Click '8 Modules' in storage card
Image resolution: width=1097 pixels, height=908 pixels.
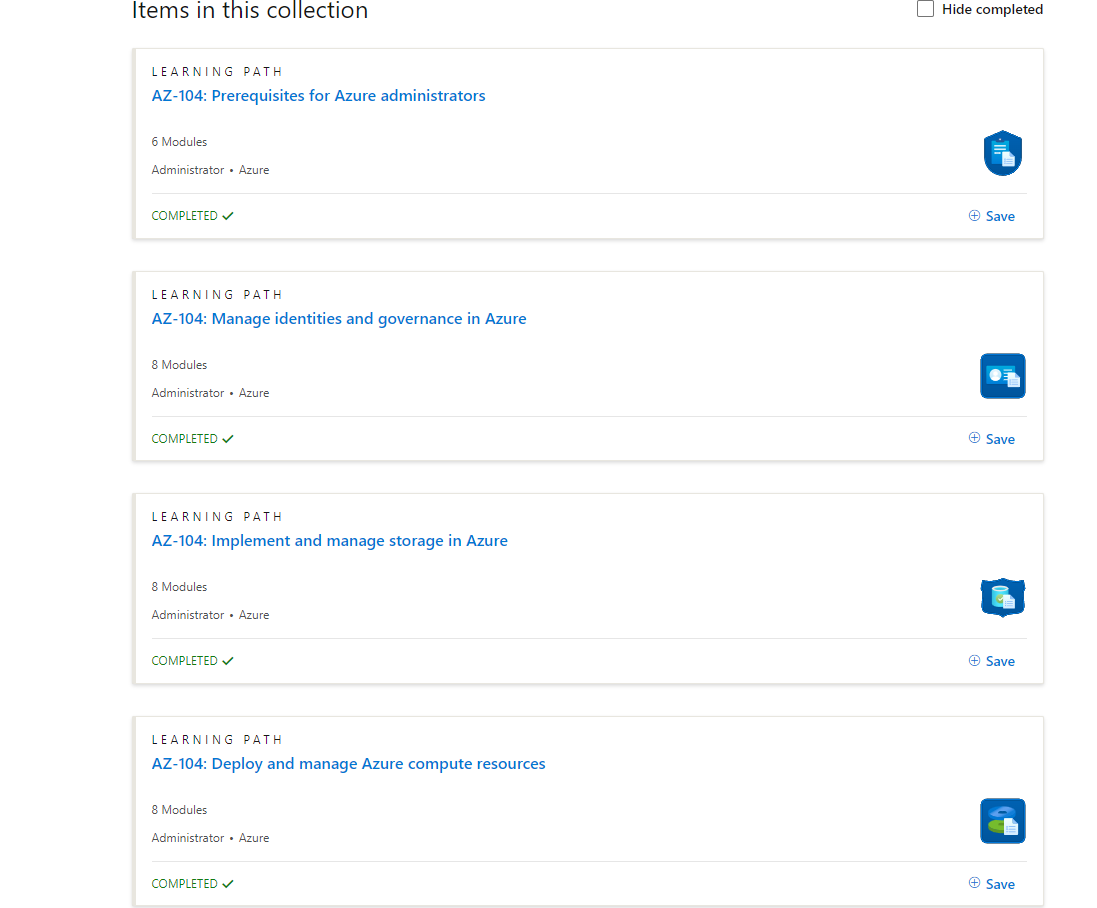point(179,587)
